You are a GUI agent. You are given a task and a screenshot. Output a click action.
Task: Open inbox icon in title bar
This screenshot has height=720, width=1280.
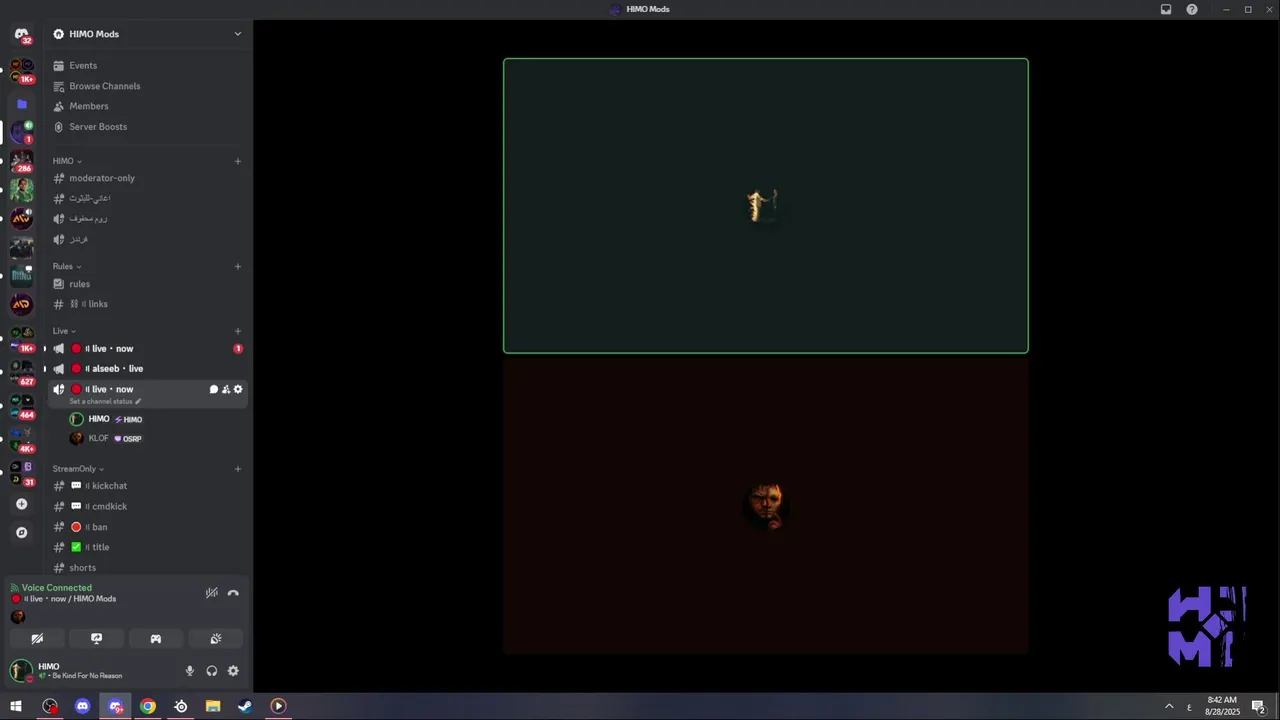1166,9
